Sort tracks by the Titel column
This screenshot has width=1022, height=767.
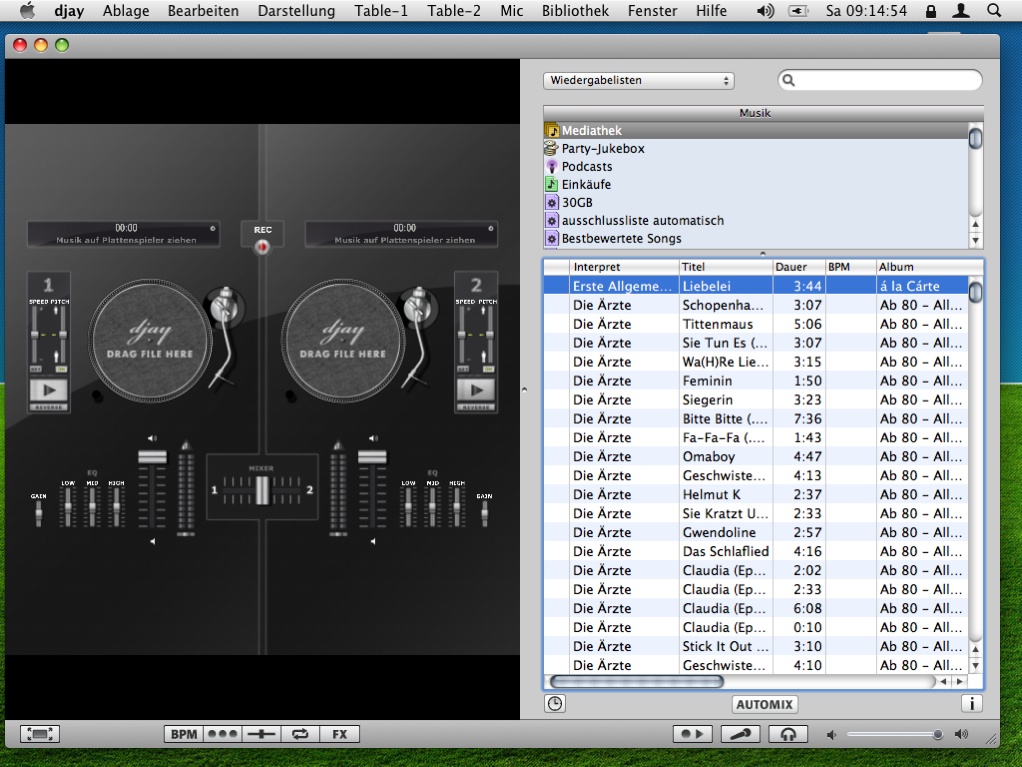coord(725,267)
